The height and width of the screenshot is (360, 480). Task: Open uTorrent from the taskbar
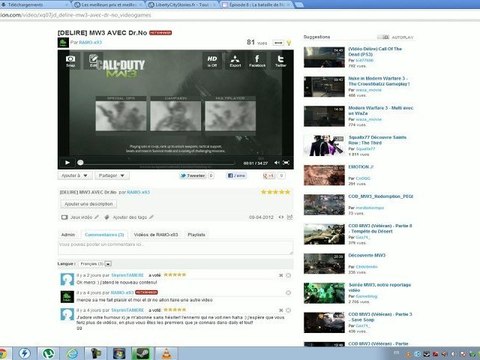pyautogui.click(x=49, y=353)
